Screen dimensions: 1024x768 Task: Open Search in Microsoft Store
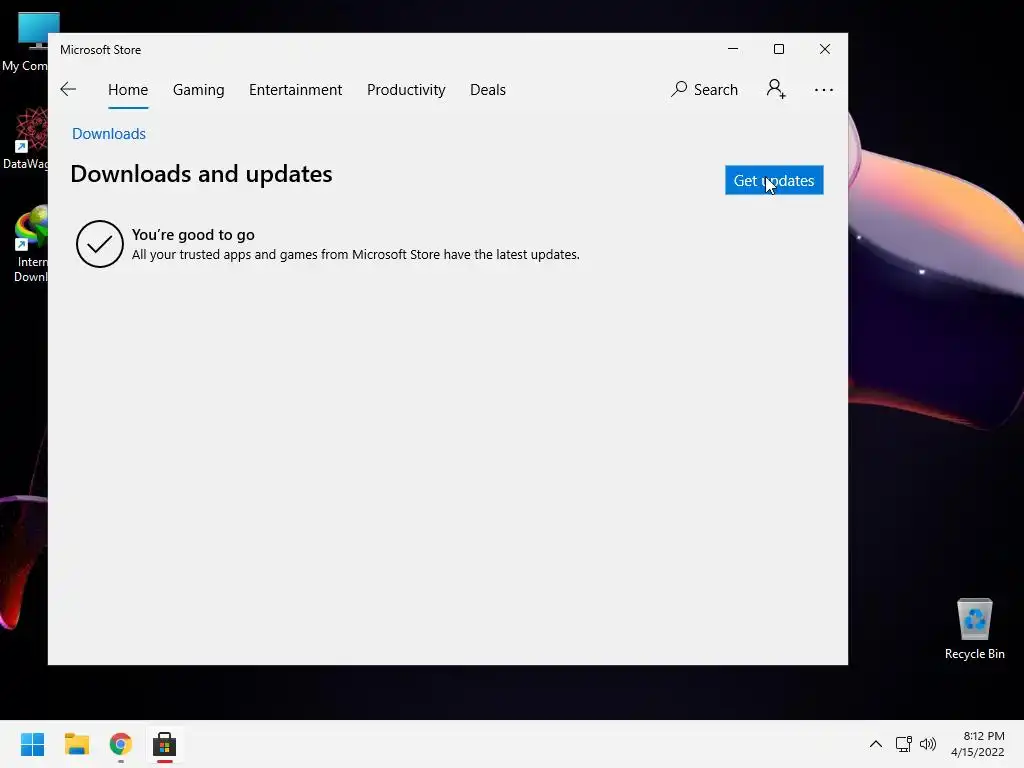click(704, 89)
